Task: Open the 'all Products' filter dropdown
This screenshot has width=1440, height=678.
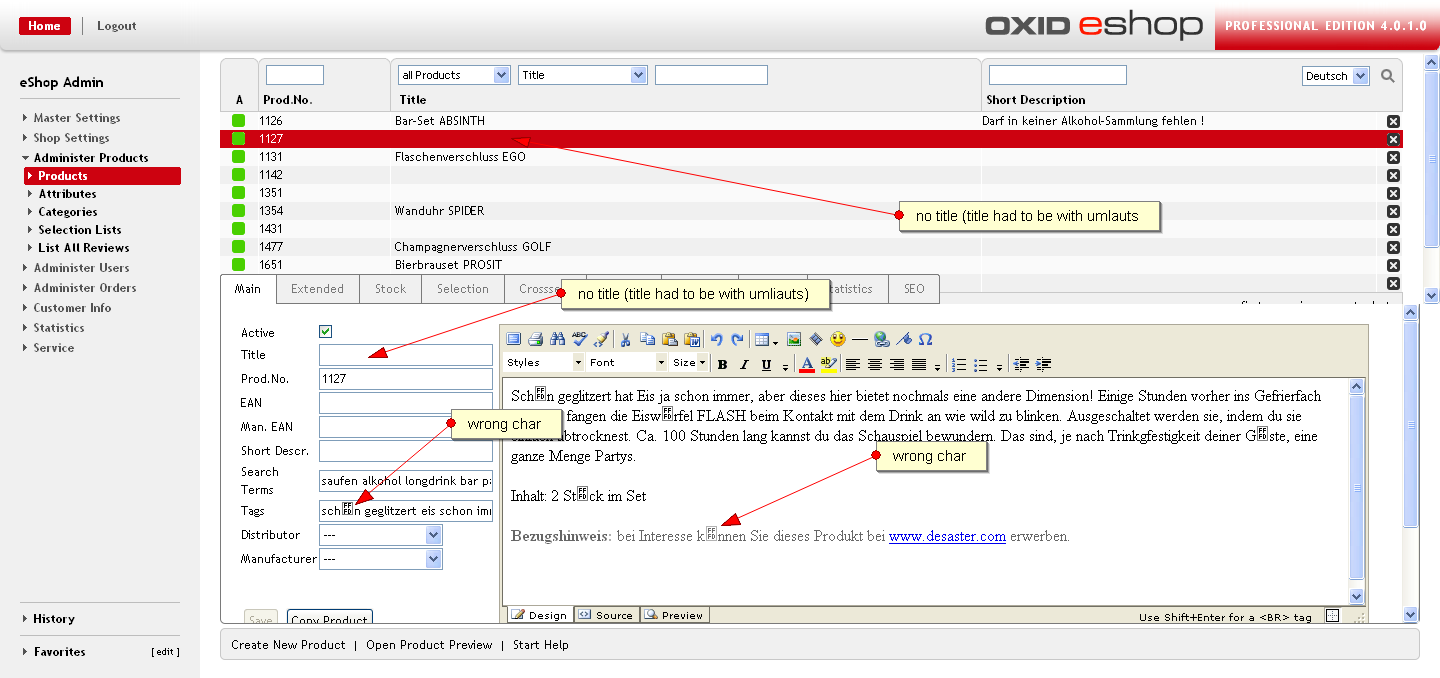Action: [454, 75]
